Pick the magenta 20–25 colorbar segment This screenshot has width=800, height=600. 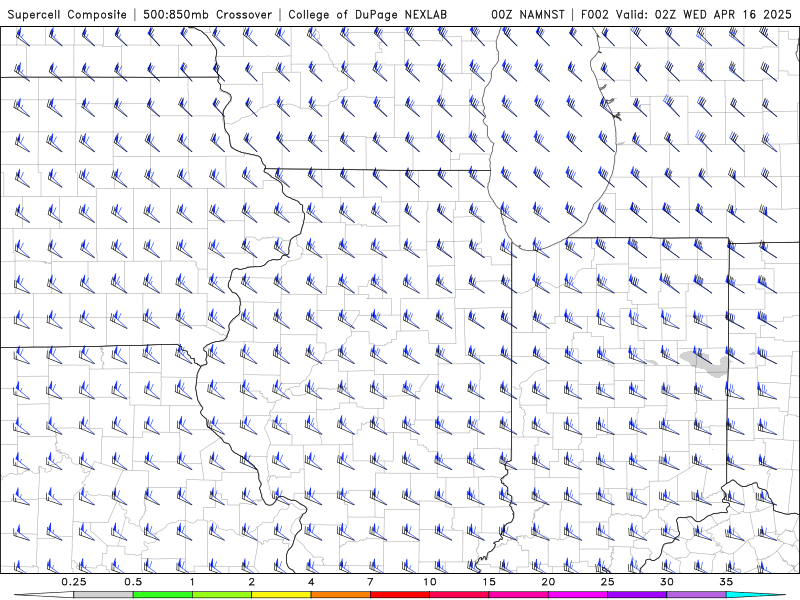[x=578, y=595]
